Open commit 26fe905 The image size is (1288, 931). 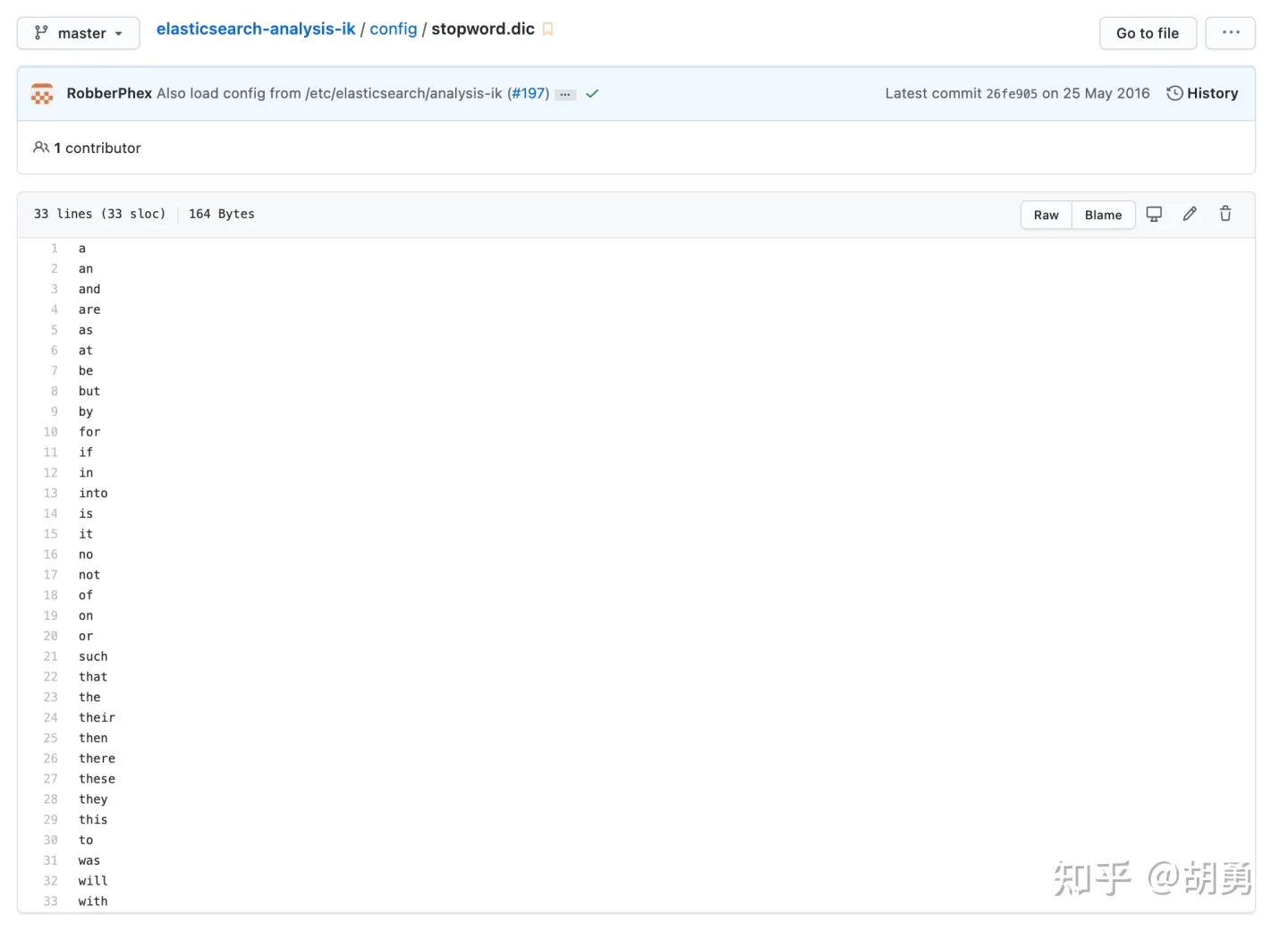(1012, 94)
